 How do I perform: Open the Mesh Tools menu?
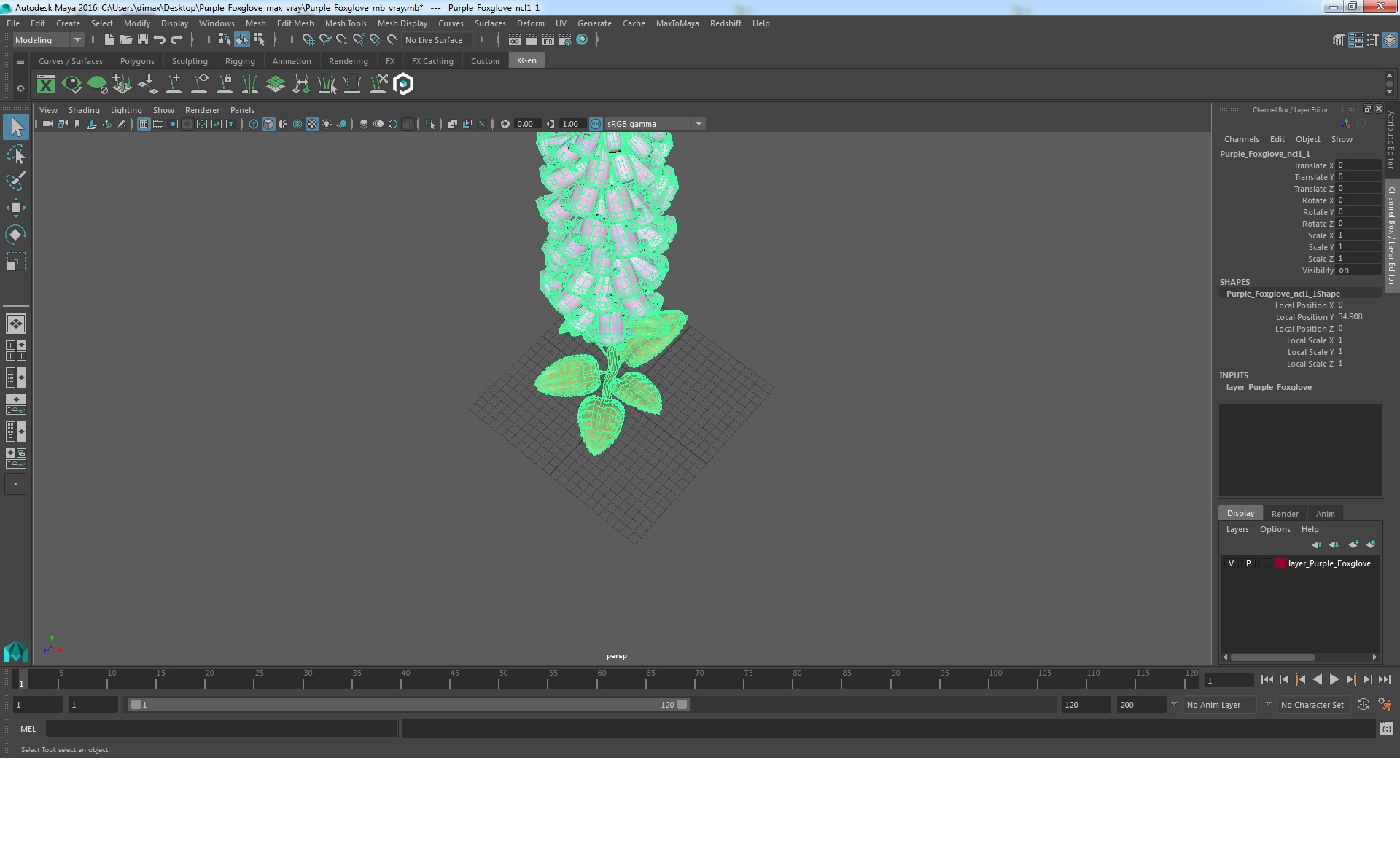(x=346, y=23)
